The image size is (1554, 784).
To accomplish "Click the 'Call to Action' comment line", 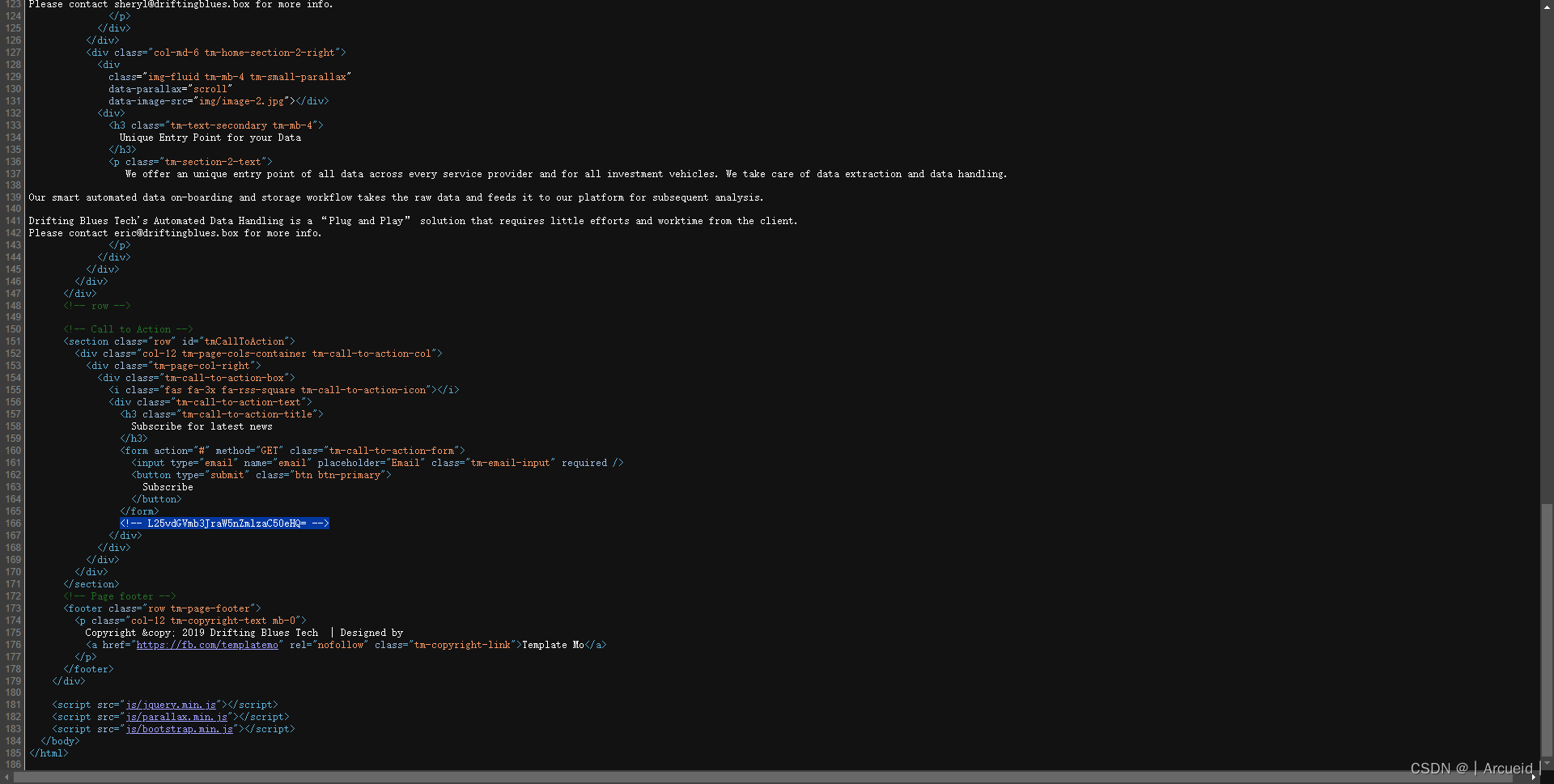I will pos(128,329).
